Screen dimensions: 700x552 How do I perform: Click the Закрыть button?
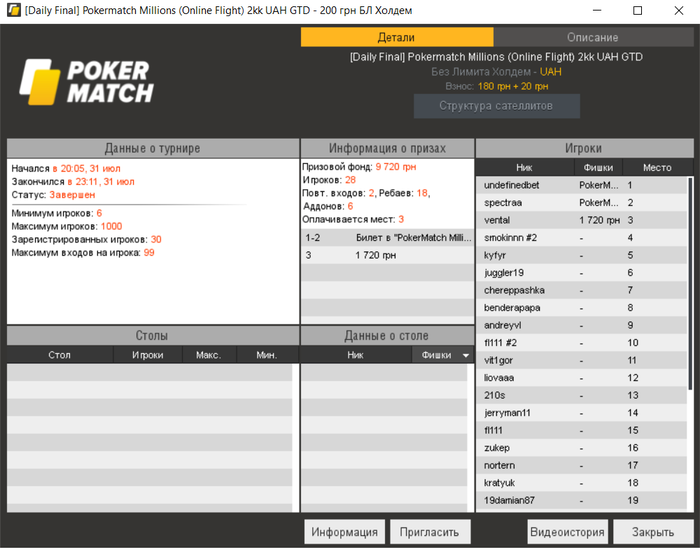[x=653, y=532]
